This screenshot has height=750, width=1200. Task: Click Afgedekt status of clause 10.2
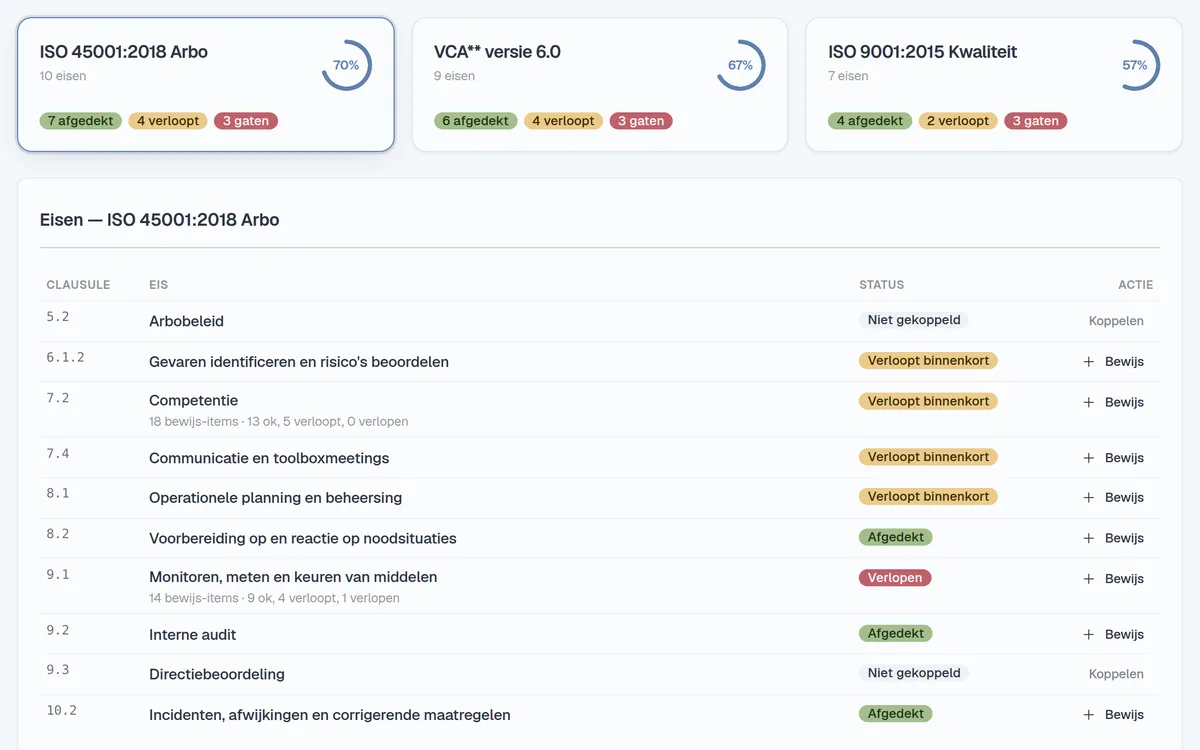pyautogui.click(x=896, y=714)
